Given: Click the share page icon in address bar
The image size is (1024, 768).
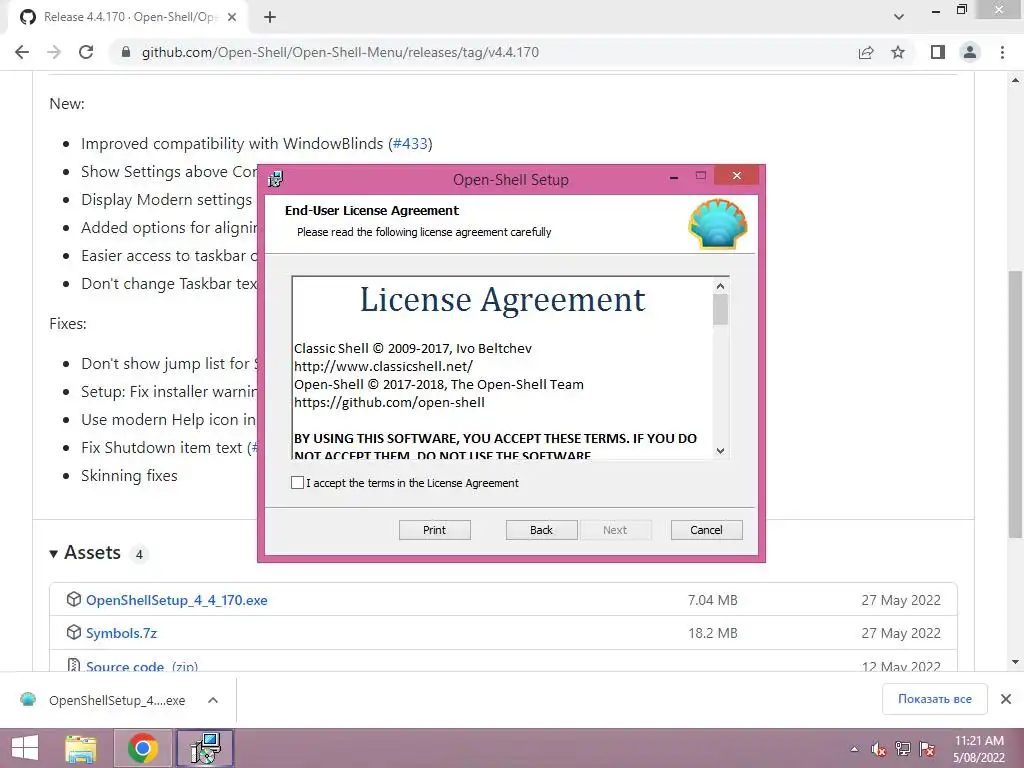Looking at the screenshot, I should click(866, 52).
